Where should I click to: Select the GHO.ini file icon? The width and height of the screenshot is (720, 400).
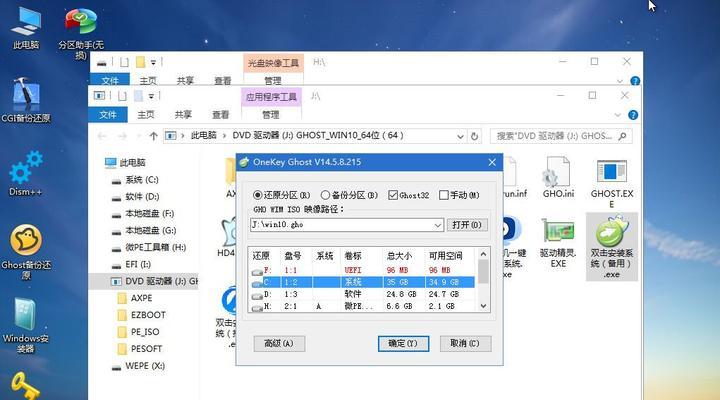(558, 177)
